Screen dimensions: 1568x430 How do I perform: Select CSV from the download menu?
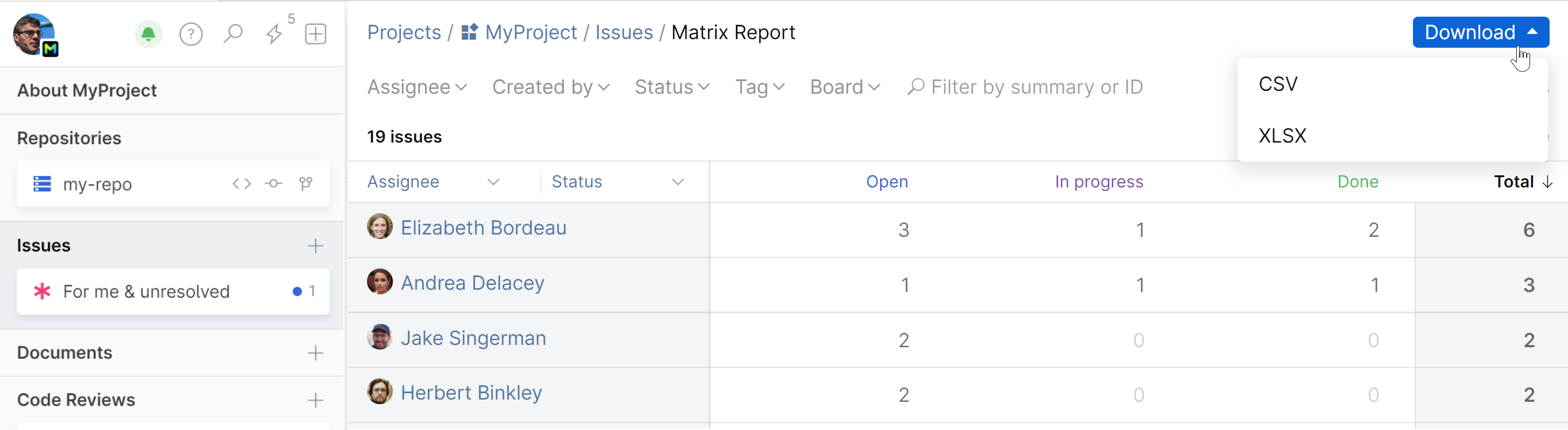click(1279, 84)
